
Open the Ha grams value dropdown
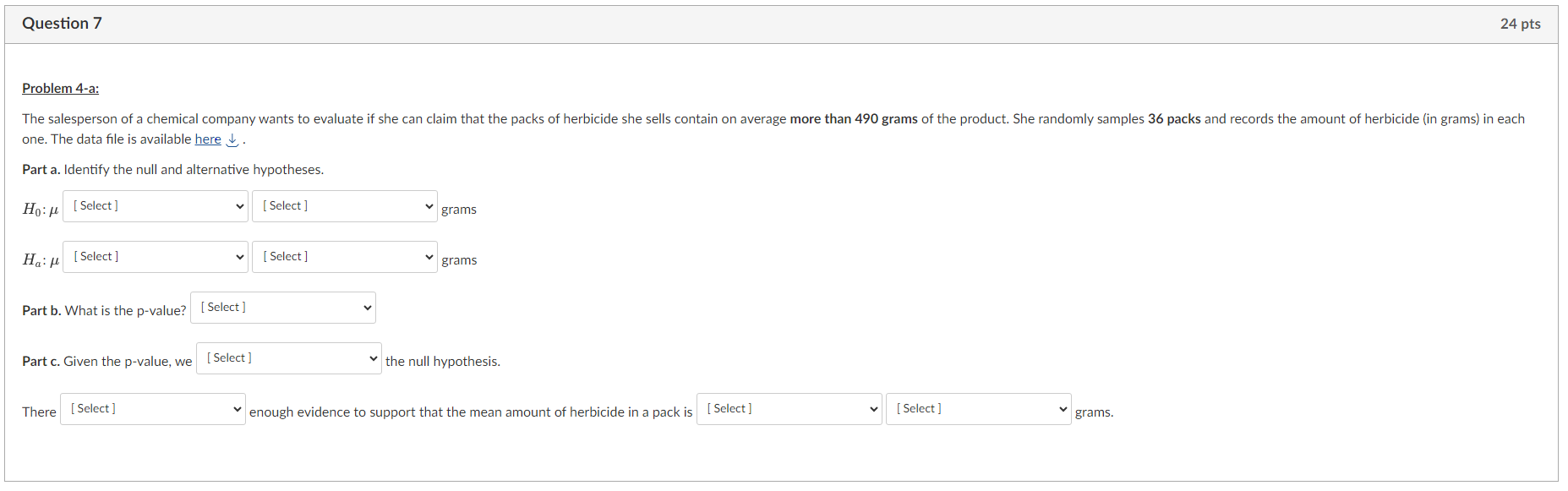[344, 256]
